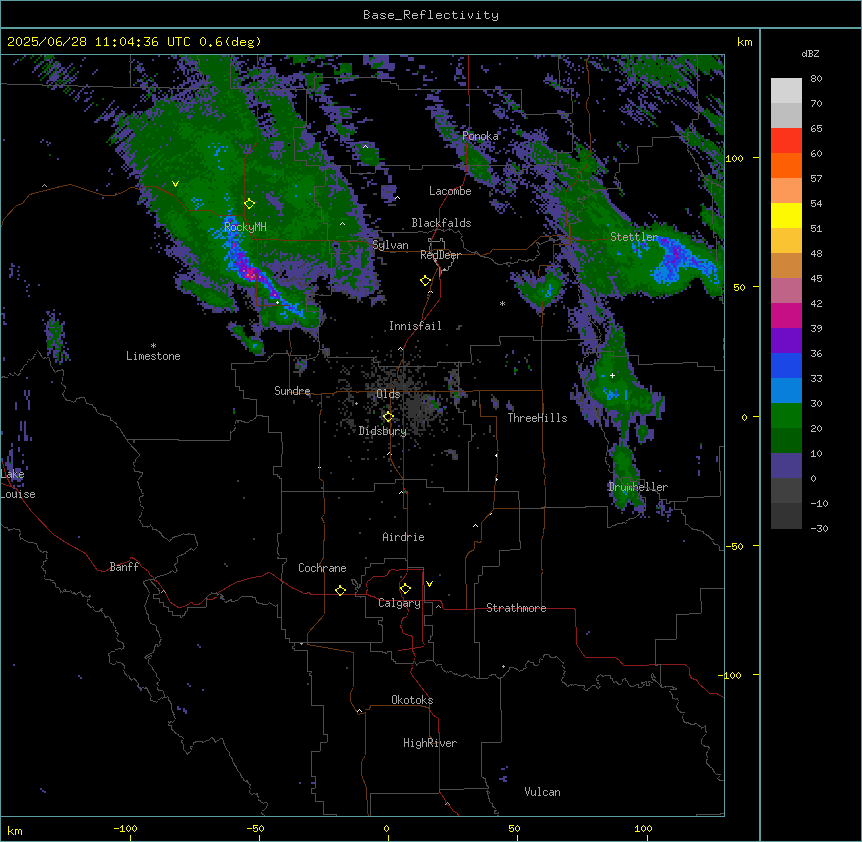Select the bright green 20-30 dBZ legend swatch
The image size is (862, 842).
pos(786,416)
